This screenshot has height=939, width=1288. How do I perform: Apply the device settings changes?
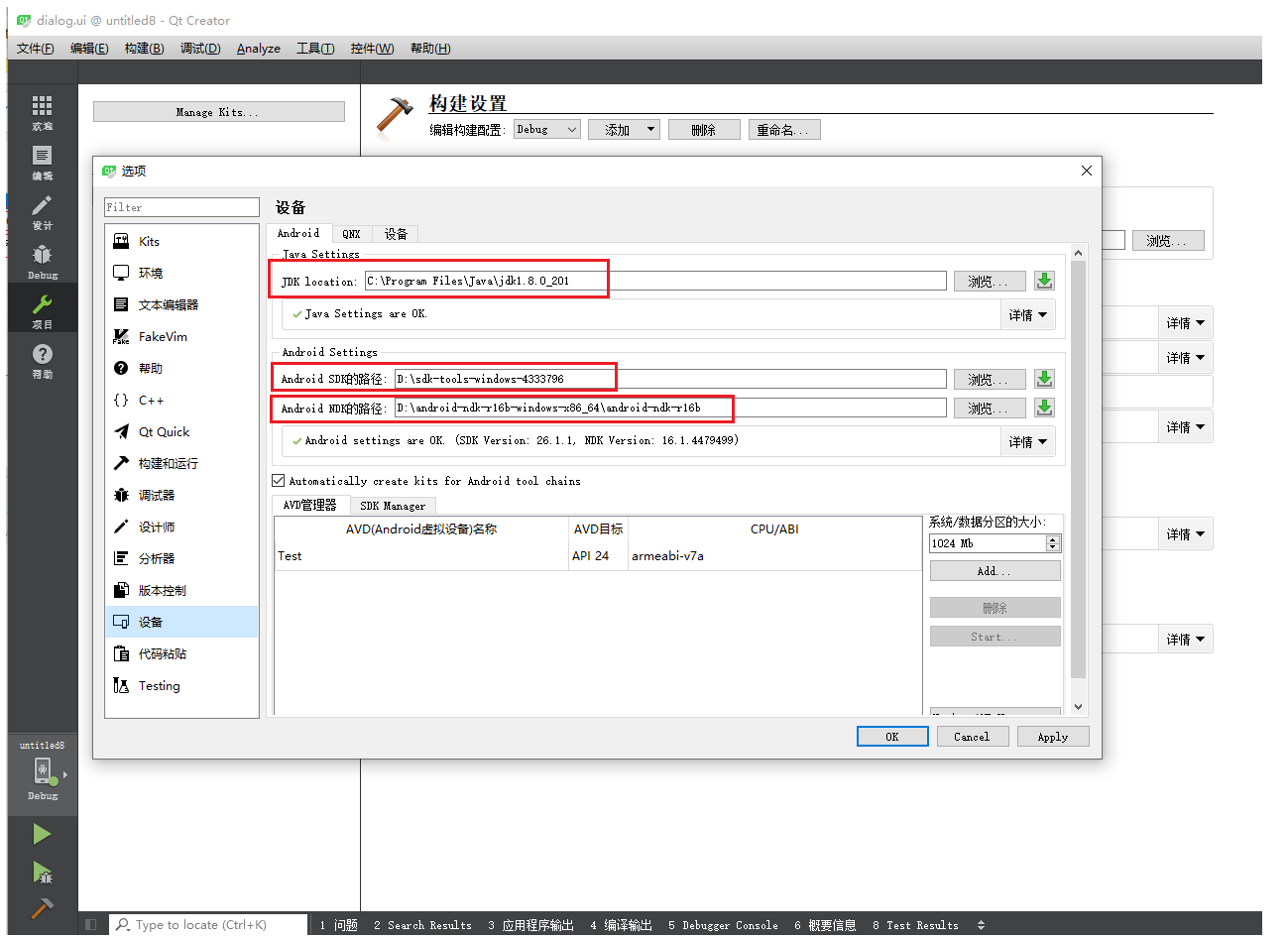click(x=1052, y=736)
